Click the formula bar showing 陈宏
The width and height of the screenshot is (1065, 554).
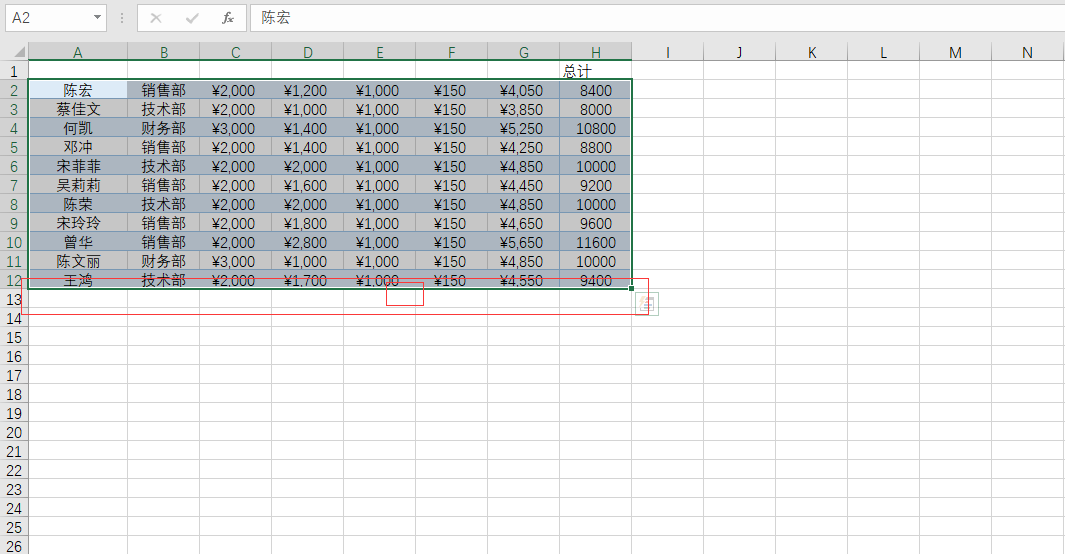[657, 18]
